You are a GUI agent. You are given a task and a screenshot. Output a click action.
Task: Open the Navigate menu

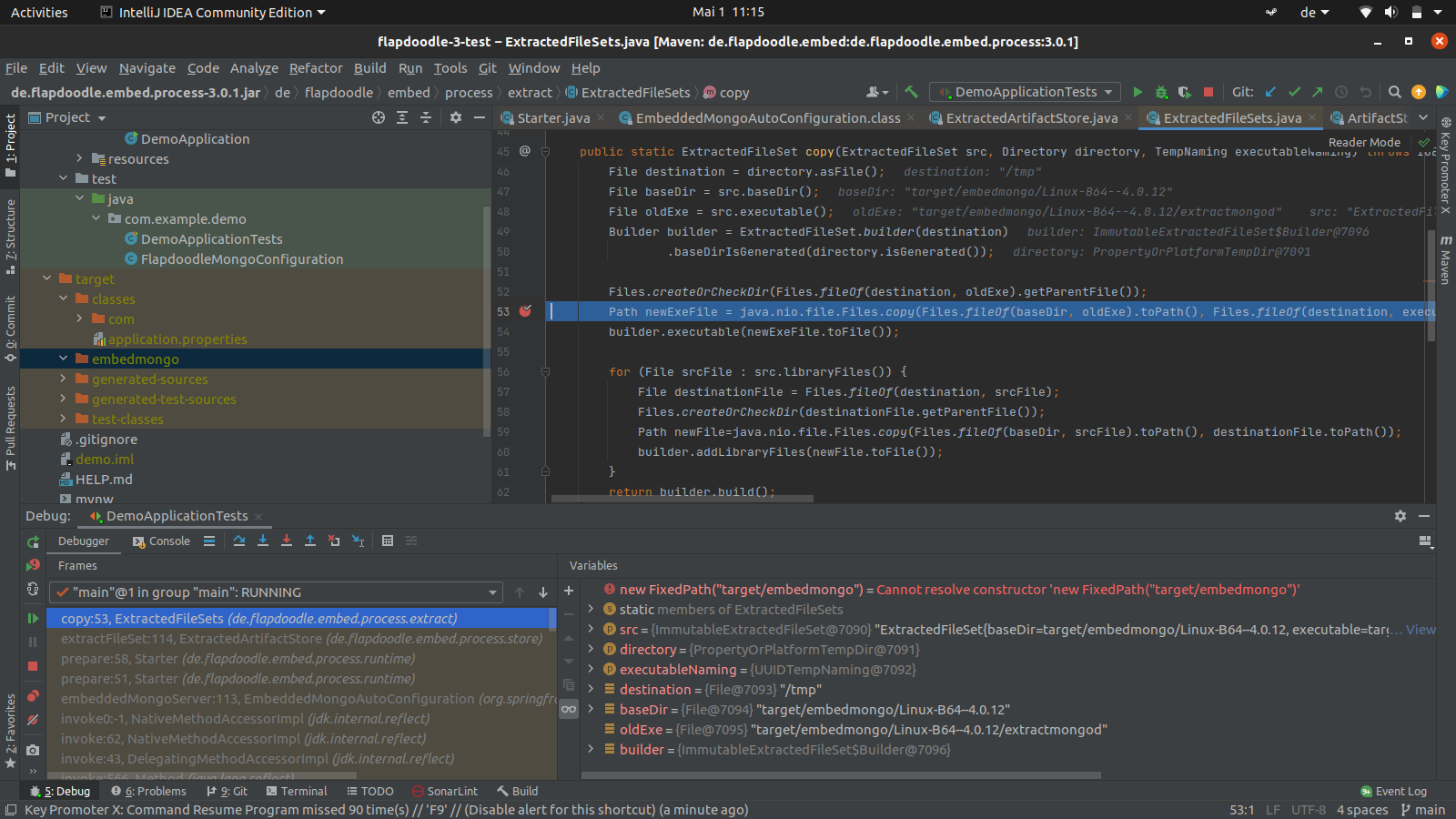pyautogui.click(x=147, y=68)
